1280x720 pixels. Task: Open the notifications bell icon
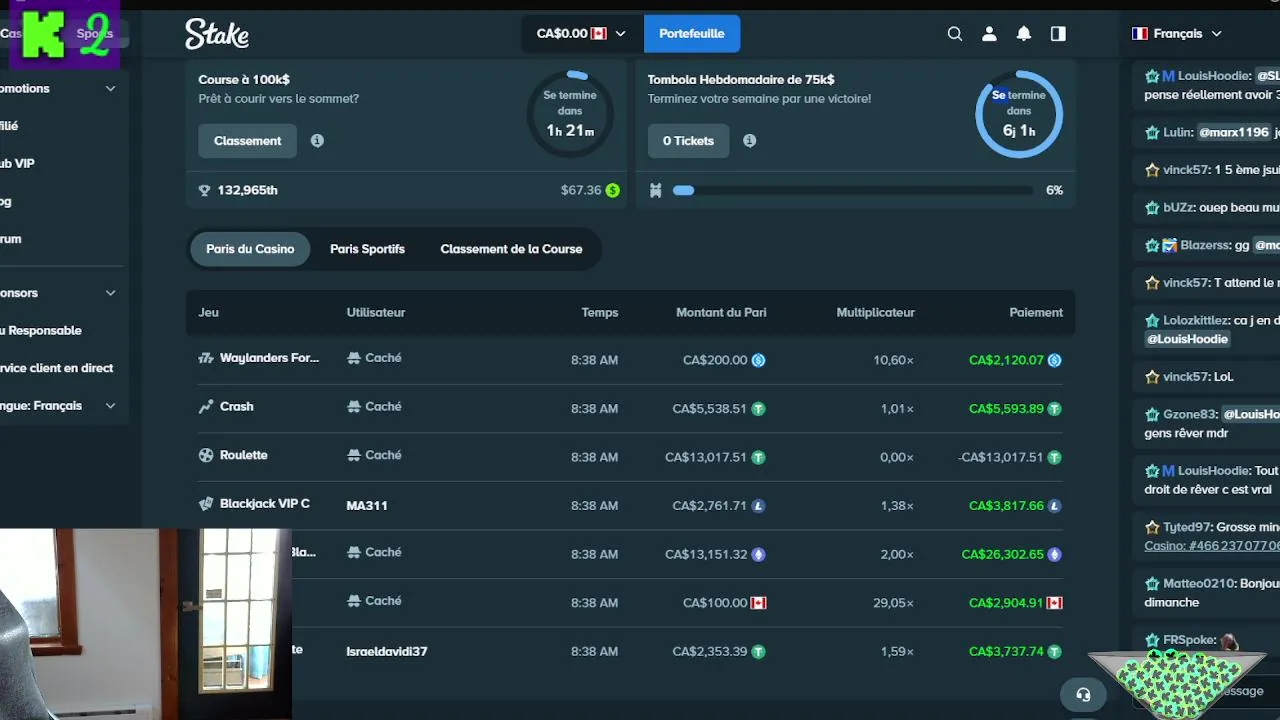[x=1024, y=34]
